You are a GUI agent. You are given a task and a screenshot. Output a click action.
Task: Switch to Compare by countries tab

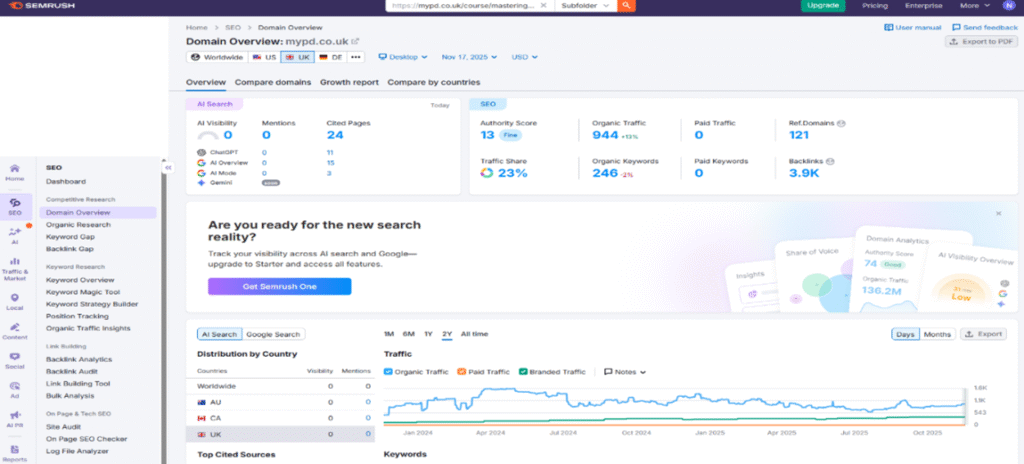pyautogui.click(x=434, y=82)
